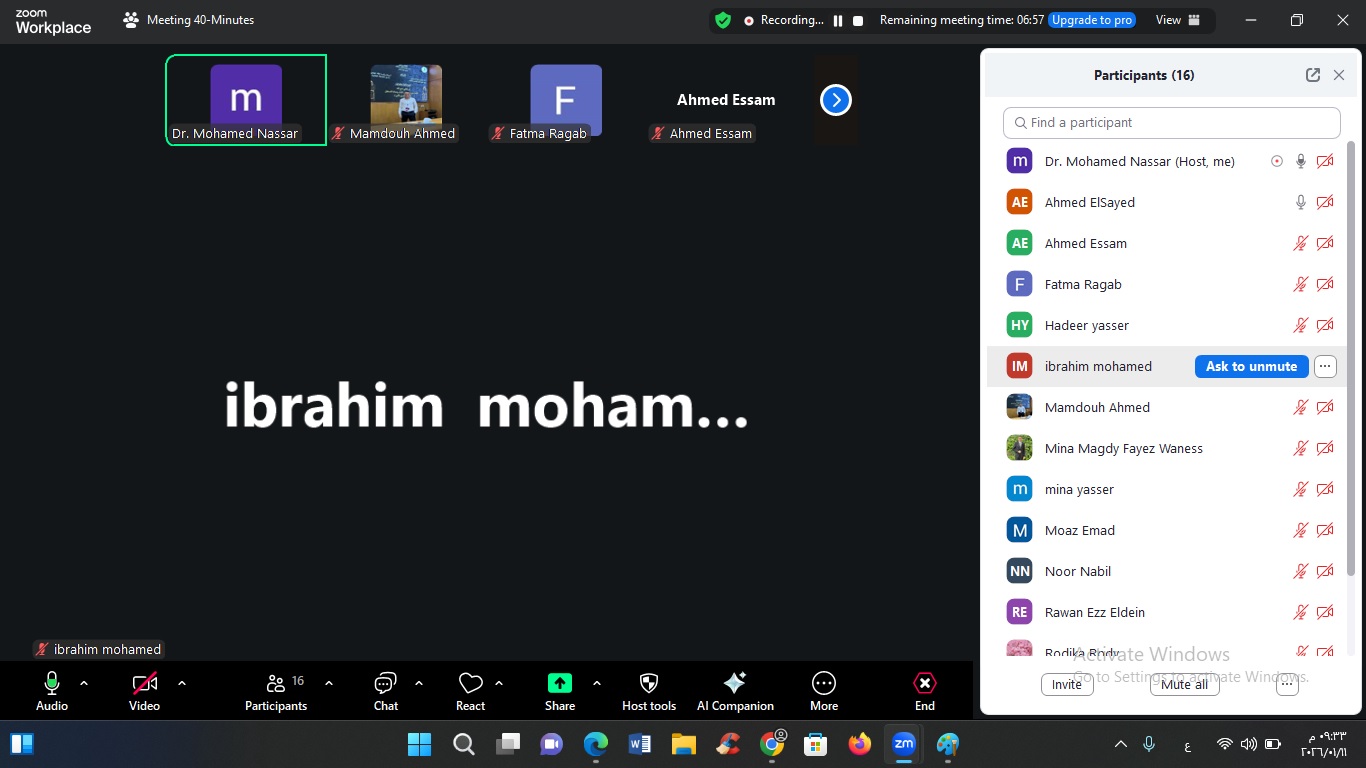Pop out the Participants panel to a window
Screen dimensions: 1366x768
tap(1313, 74)
